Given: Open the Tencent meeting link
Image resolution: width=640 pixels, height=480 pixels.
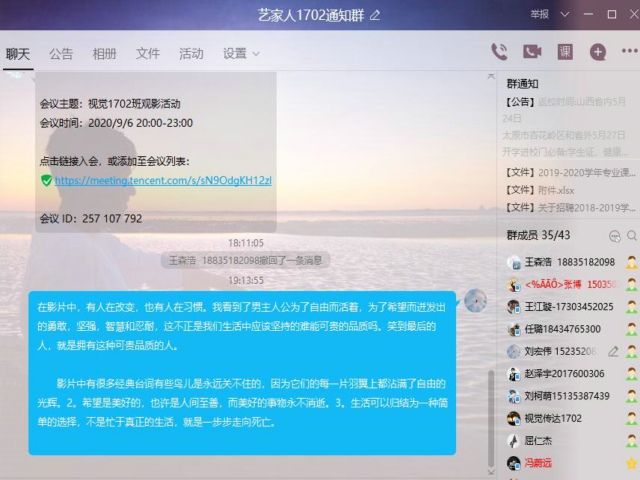Looking at the screenshot, I should pos(163,180).
